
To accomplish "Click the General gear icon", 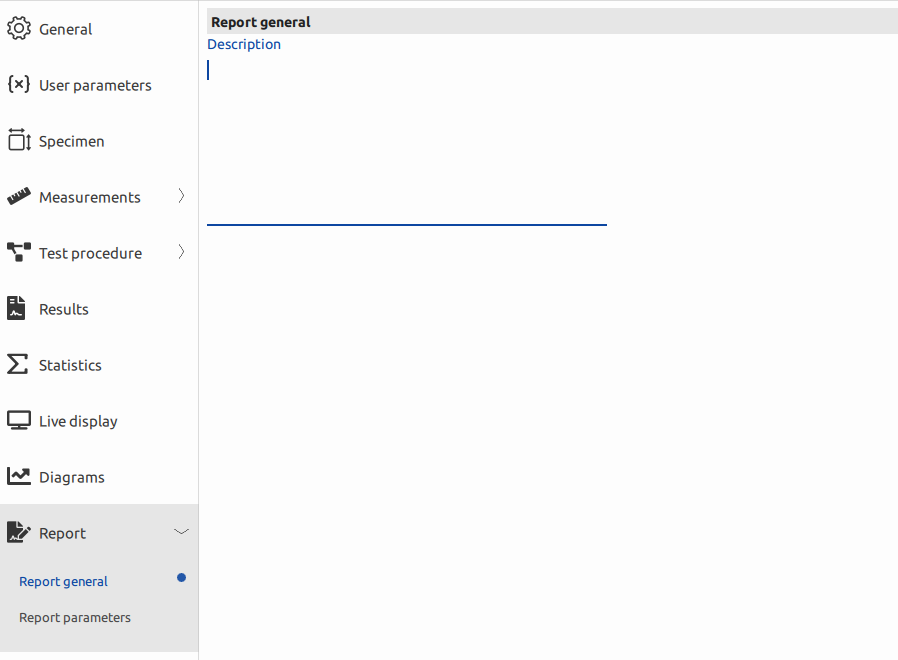I will coord(19,29).
